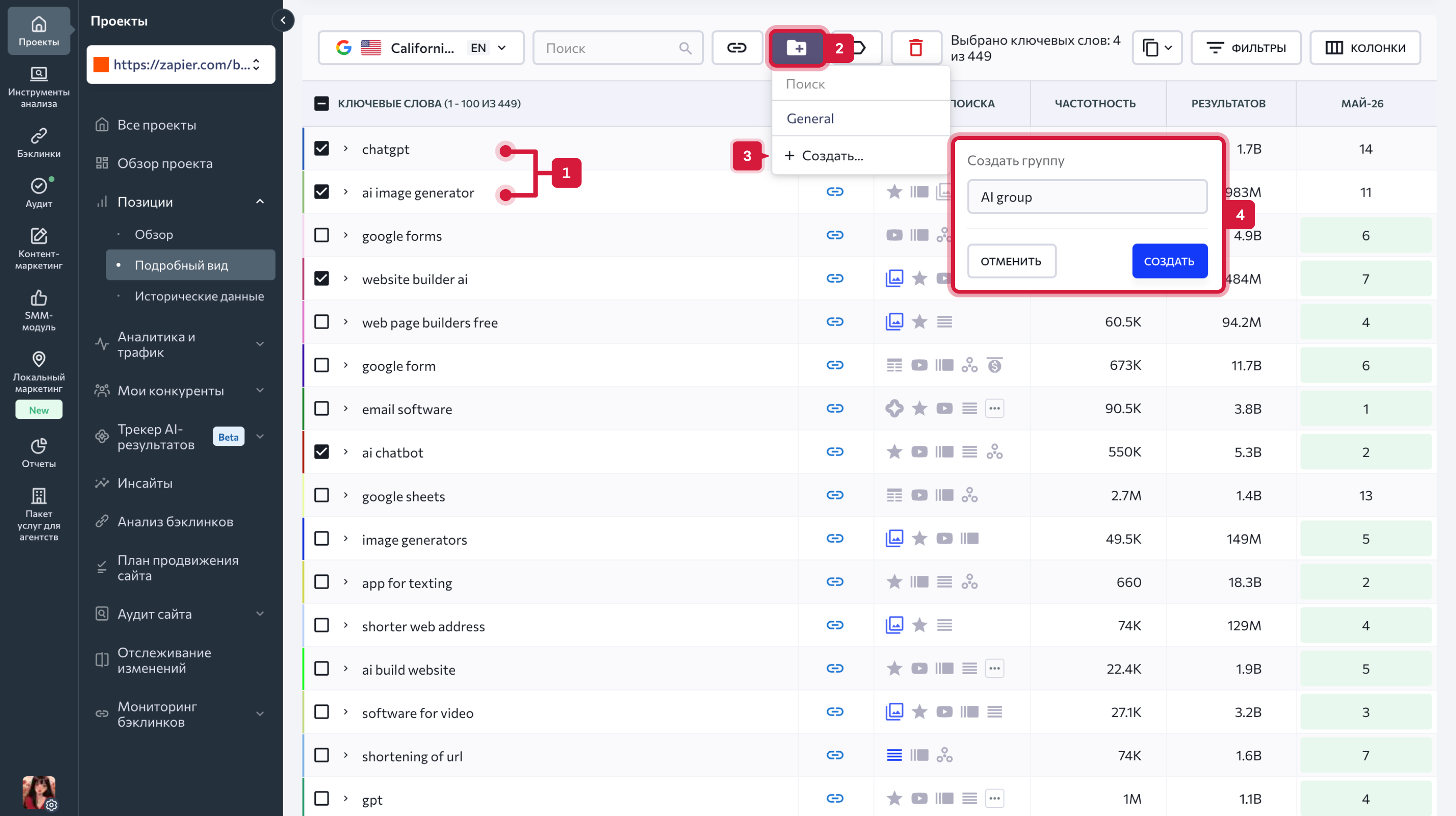
Task: Check the web page builders free checkbox
Action: 321,321
